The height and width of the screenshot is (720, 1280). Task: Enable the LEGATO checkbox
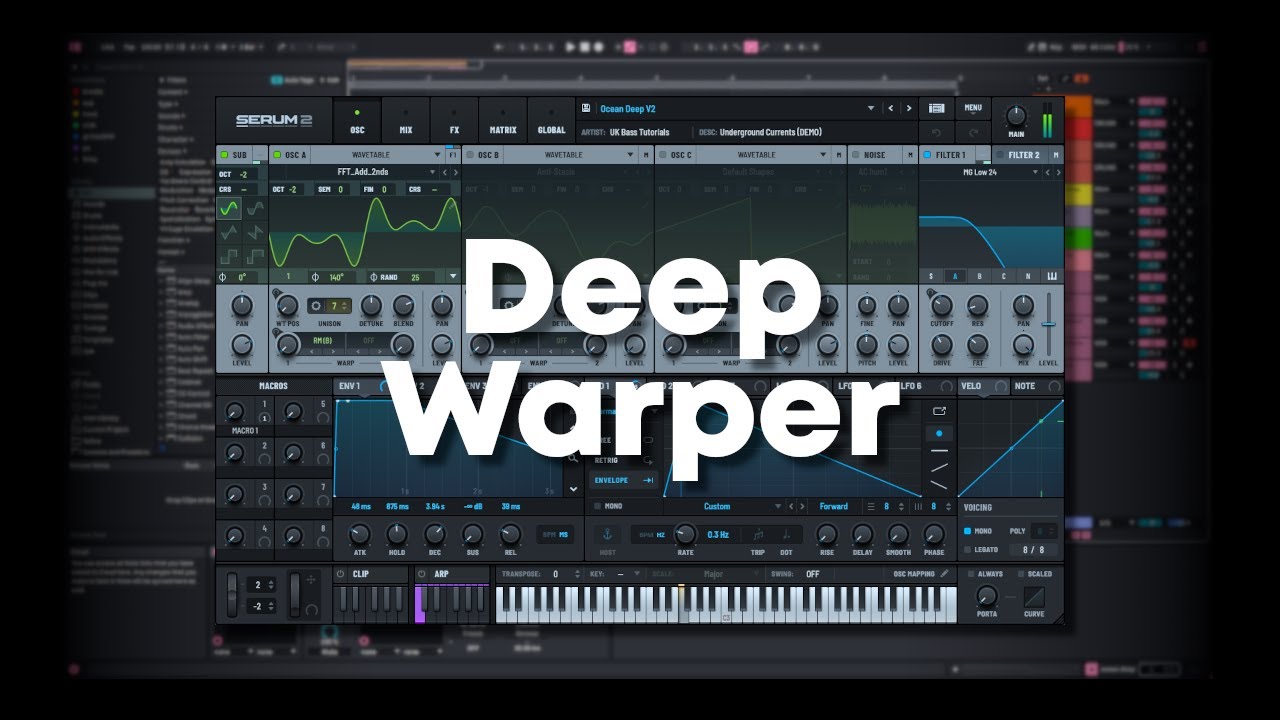point(968,549)
